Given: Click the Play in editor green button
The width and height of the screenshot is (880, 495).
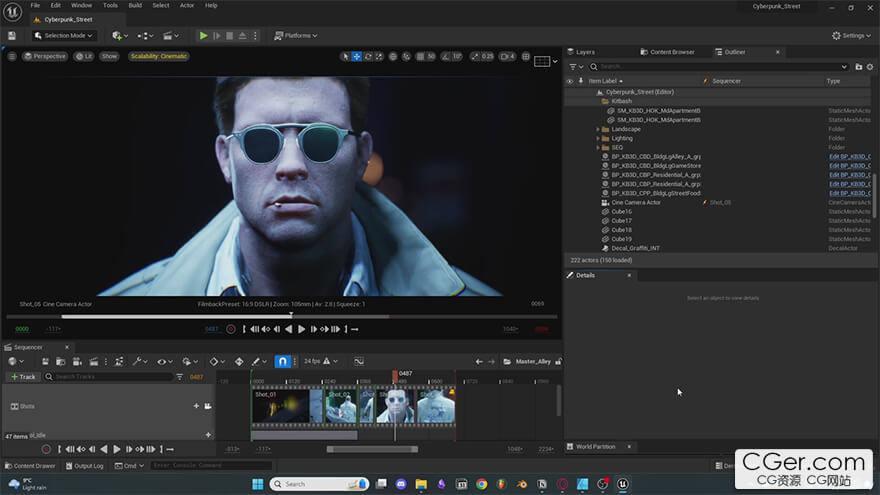Looking at the screenshot, I should tap(203, 35).
